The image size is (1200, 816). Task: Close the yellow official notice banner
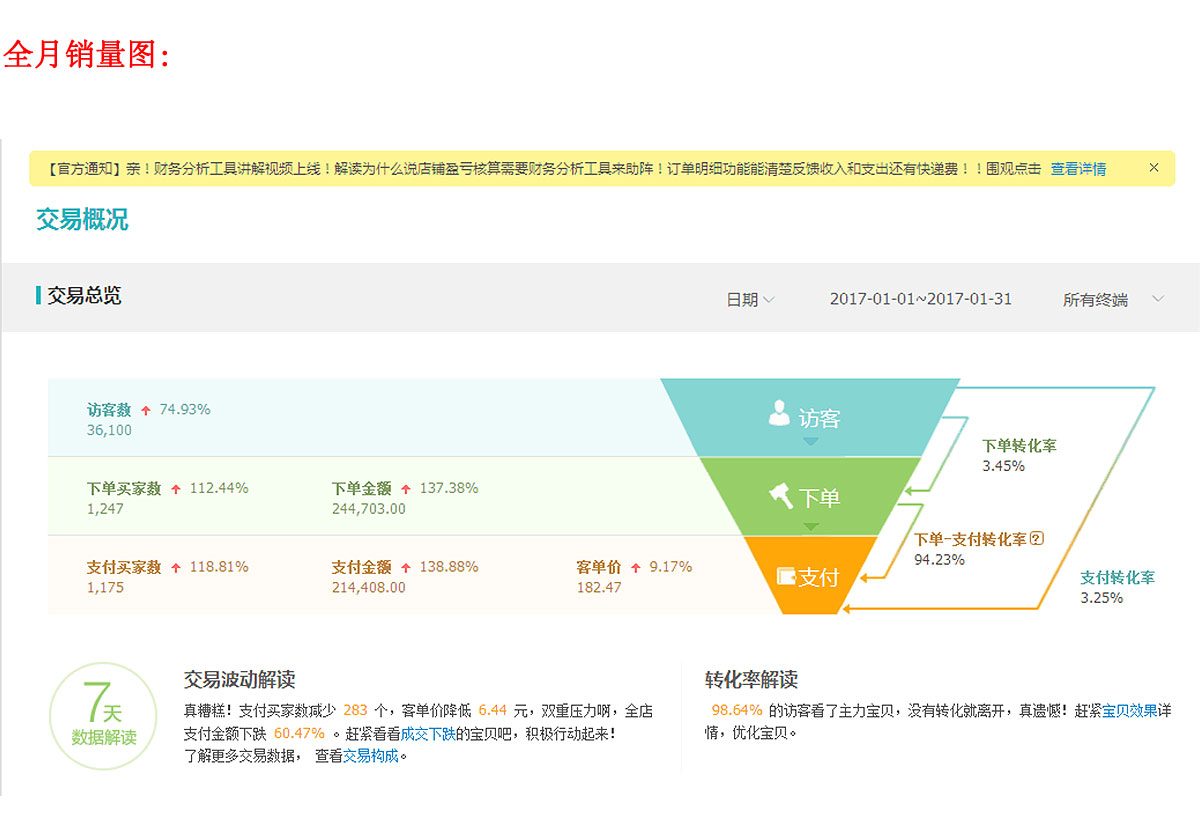click(1154, 168)
